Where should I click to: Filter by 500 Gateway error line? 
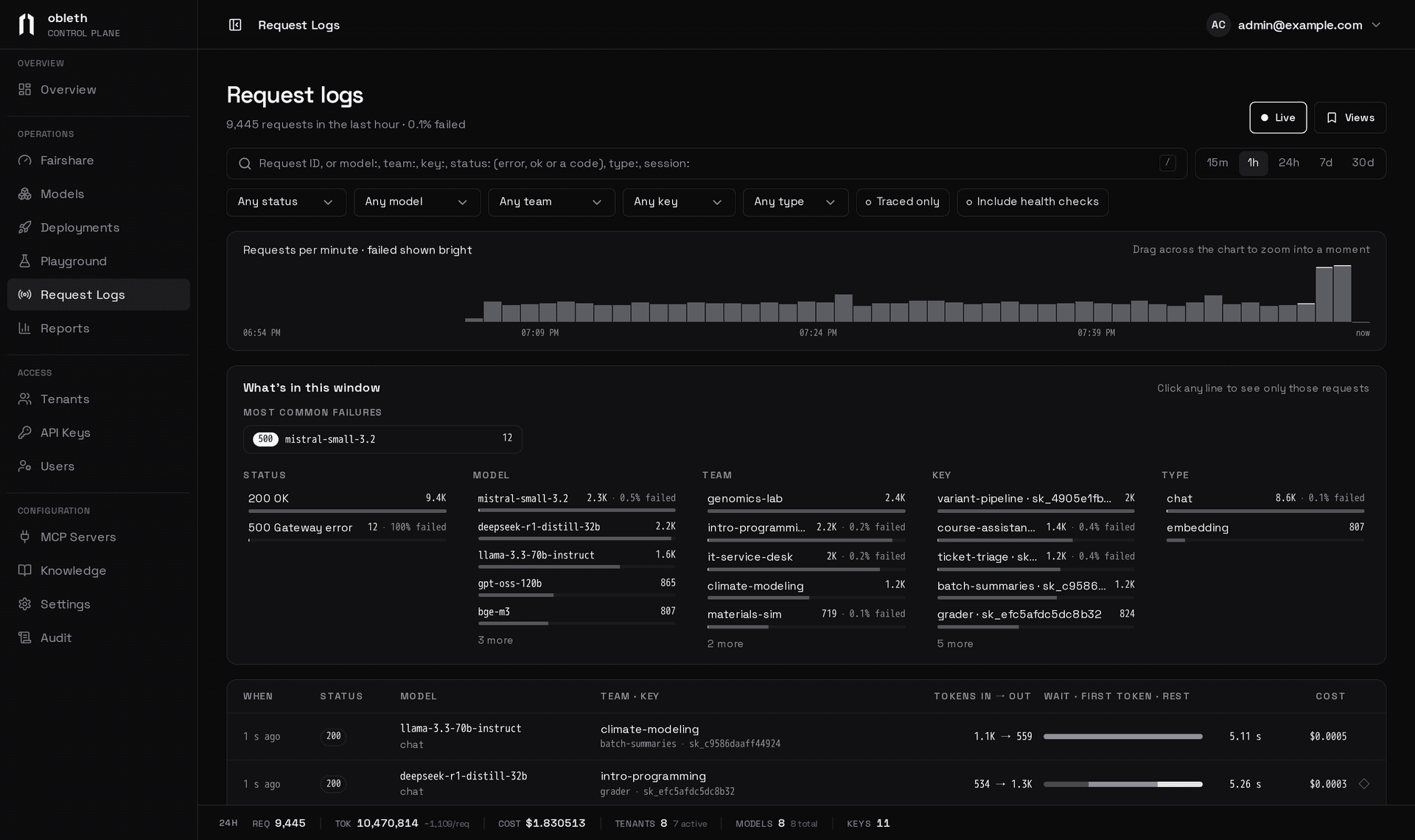click(x=347, y=531)
